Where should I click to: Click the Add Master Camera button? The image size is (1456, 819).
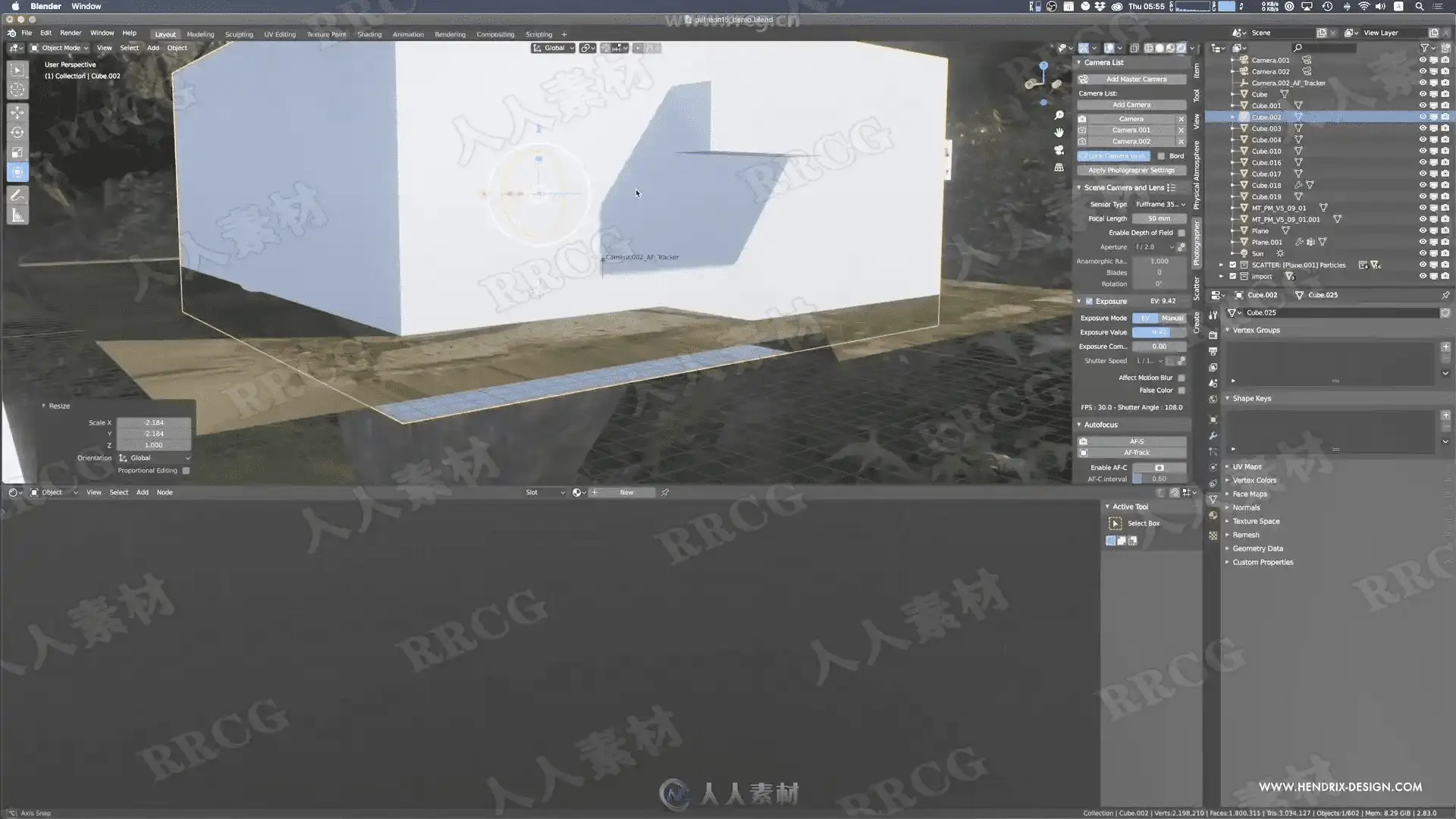tap(1135, 79)
